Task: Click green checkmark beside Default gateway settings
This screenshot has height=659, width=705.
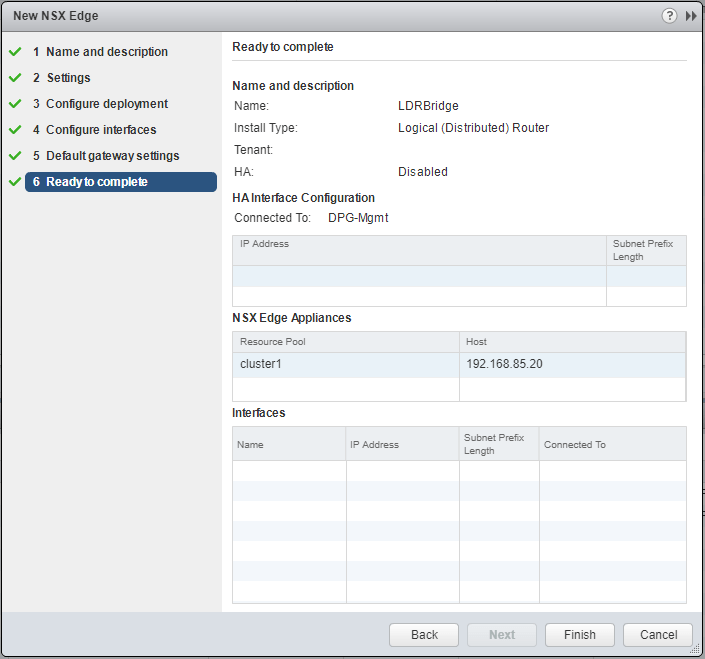Action: [15, 156]
